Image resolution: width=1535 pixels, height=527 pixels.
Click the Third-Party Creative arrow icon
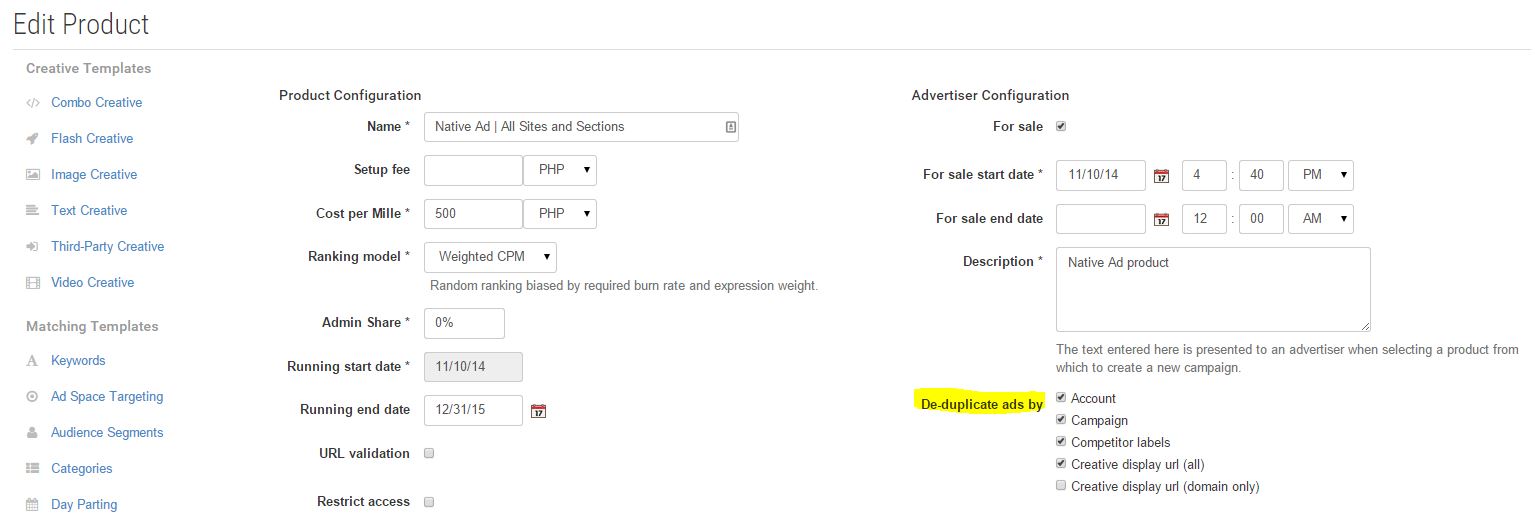pos(33,246)
